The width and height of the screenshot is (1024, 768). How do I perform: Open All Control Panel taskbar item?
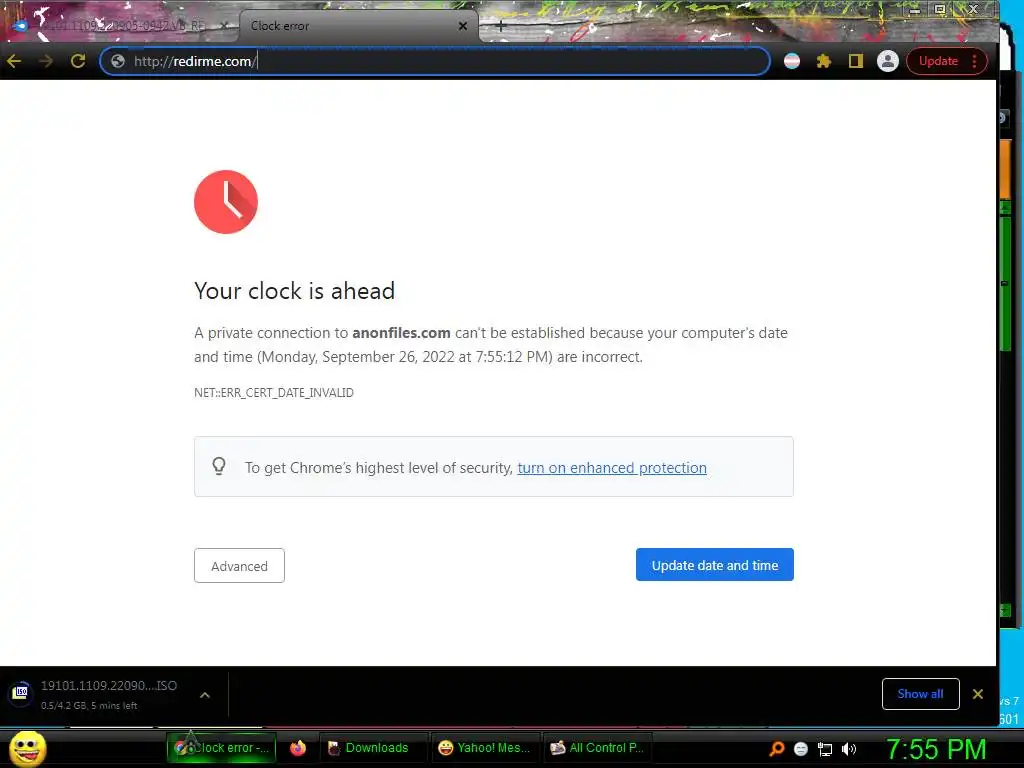tap(598, 748)
